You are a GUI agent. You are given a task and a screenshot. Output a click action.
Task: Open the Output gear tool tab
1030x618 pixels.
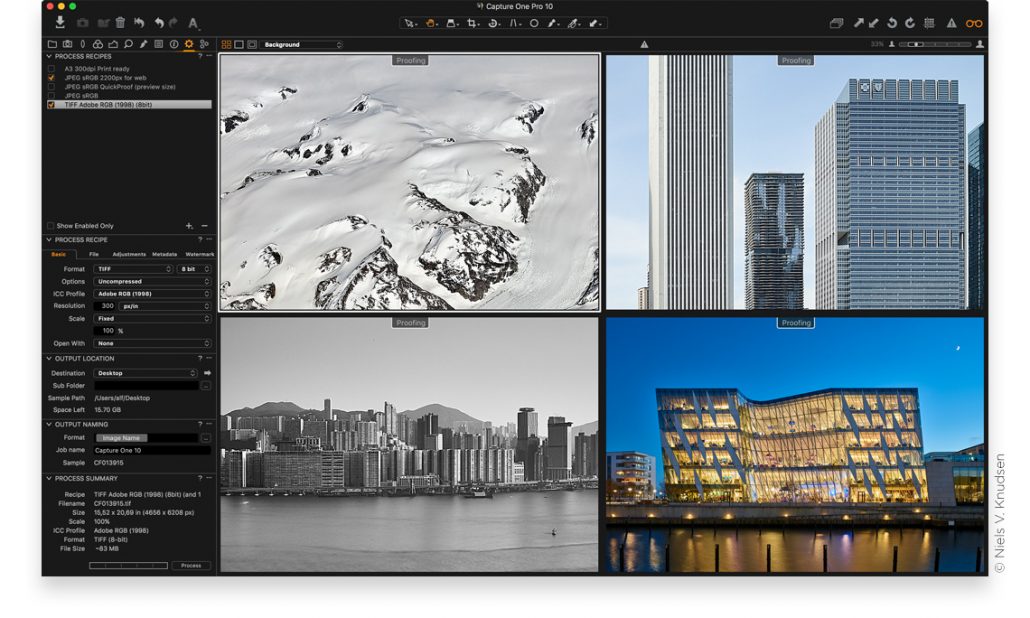(x=189, y=44)
